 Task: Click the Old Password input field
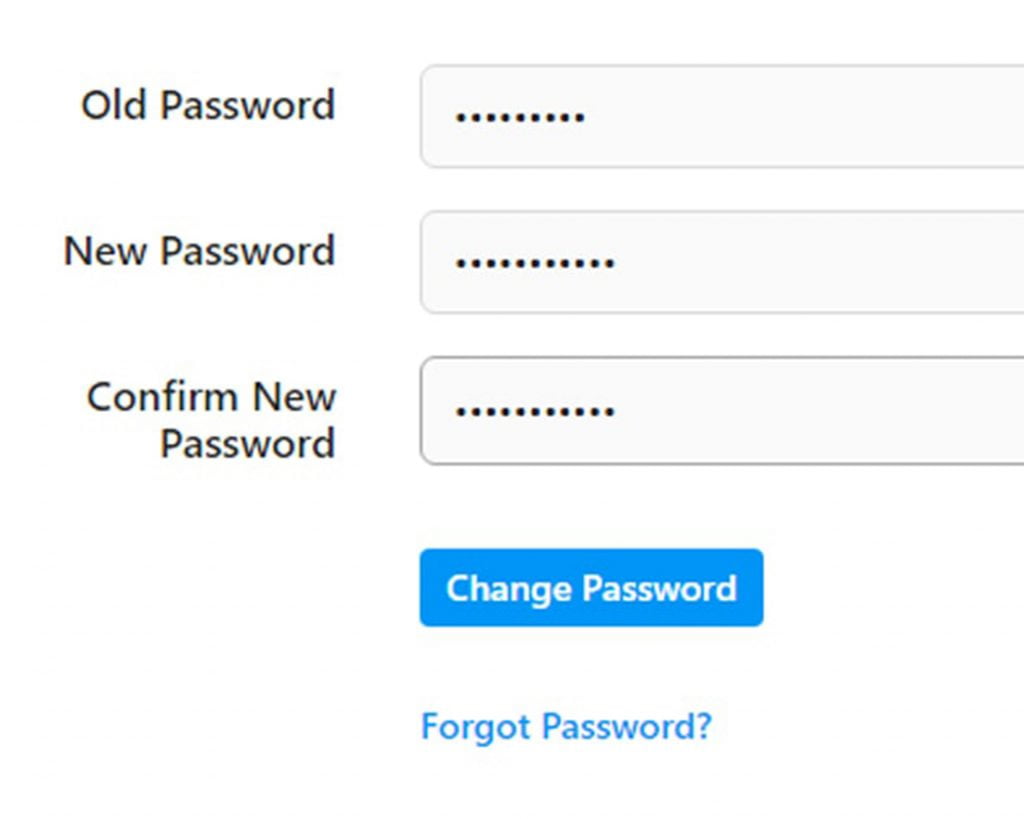(722, 116)
